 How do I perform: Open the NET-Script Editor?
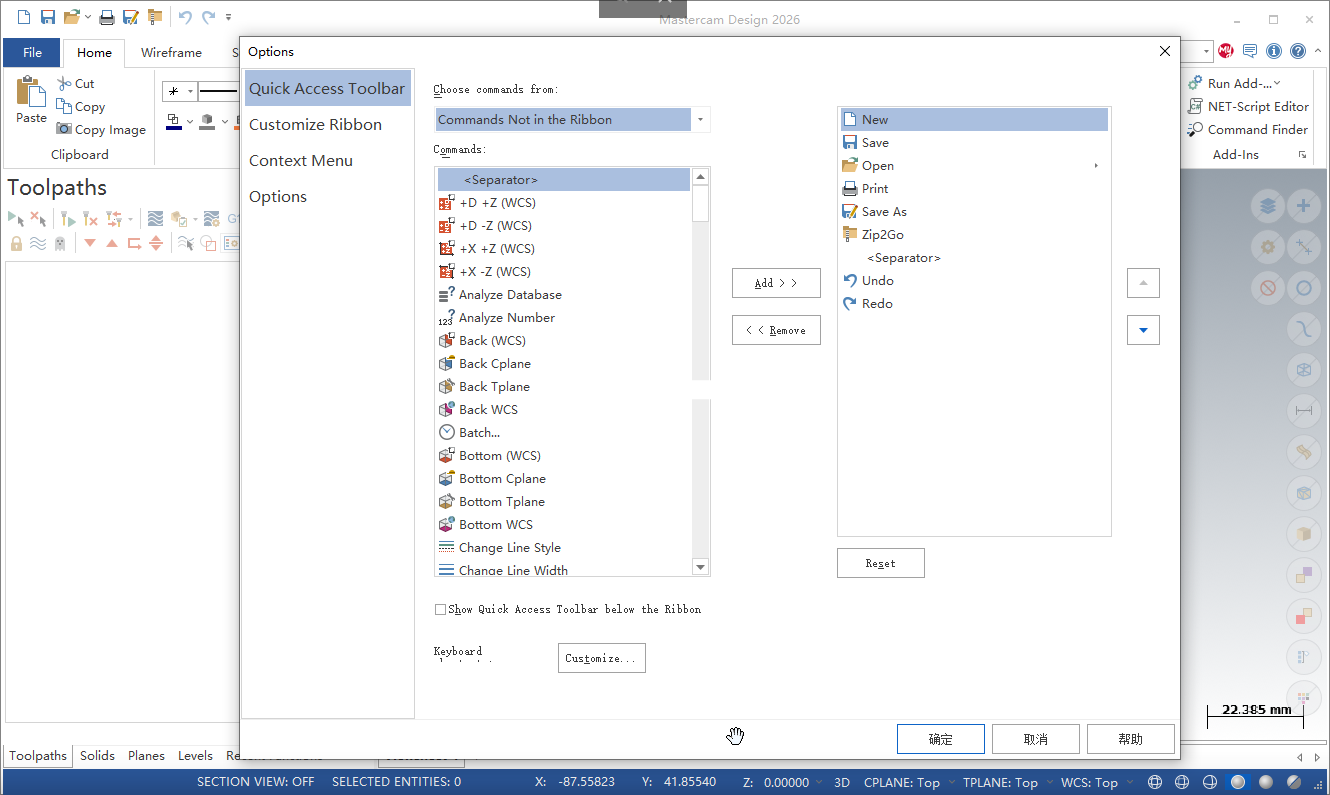(x=1248, y=107)
